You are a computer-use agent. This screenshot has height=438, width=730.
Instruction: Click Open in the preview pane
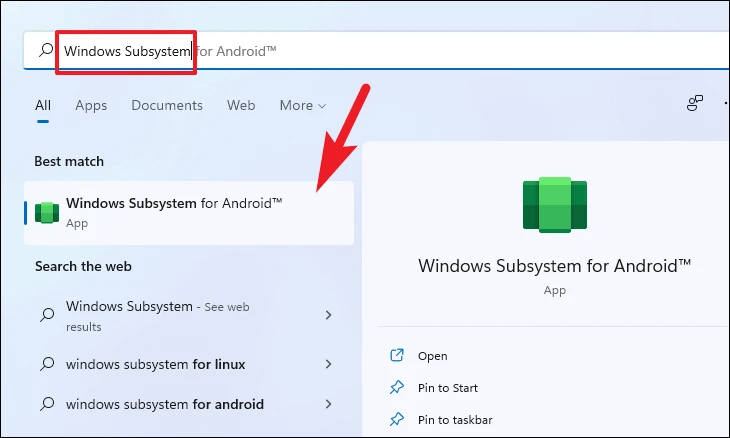tap(433, 356)
